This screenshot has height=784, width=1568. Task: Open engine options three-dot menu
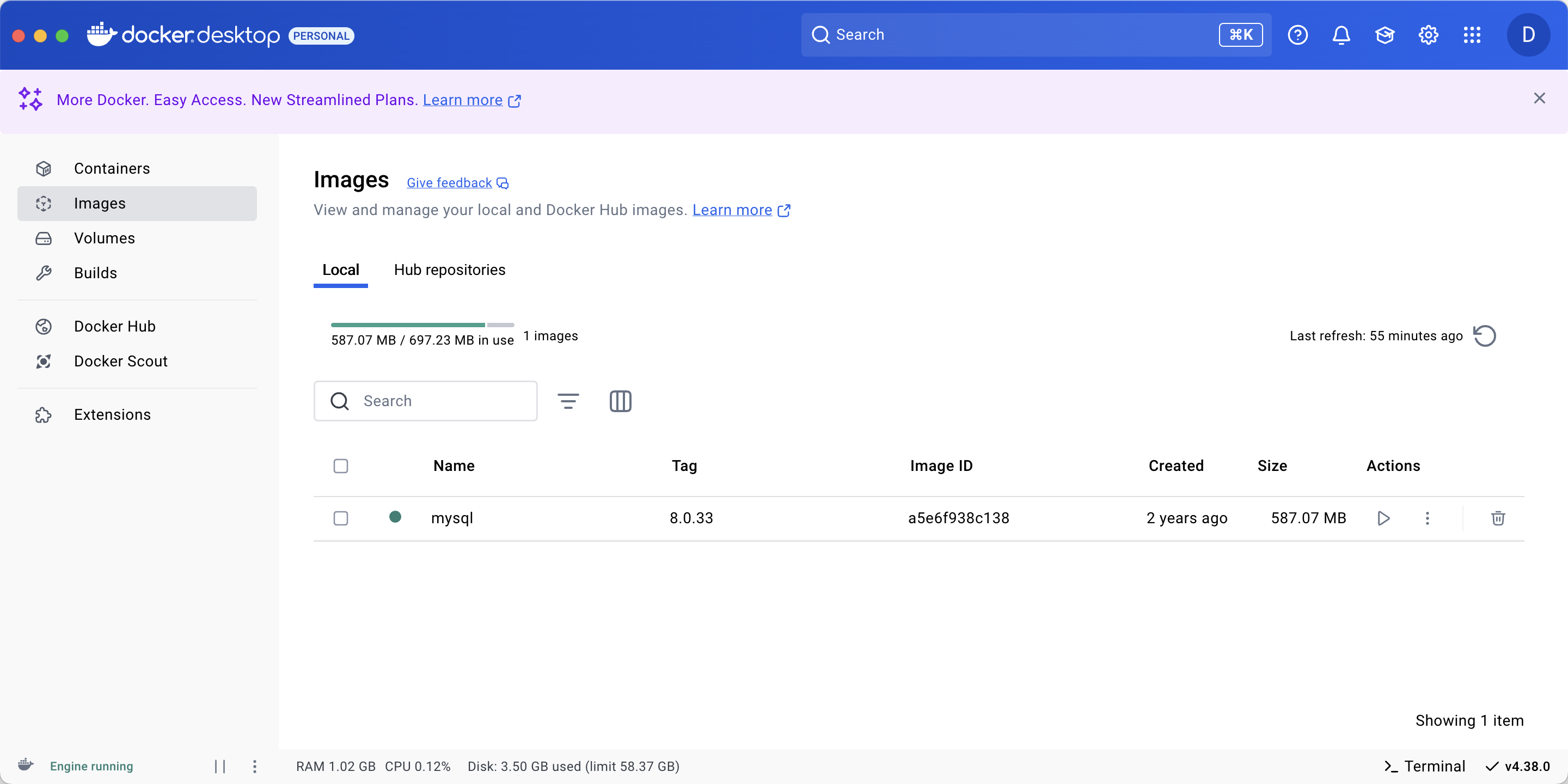[x=254, y=767]
